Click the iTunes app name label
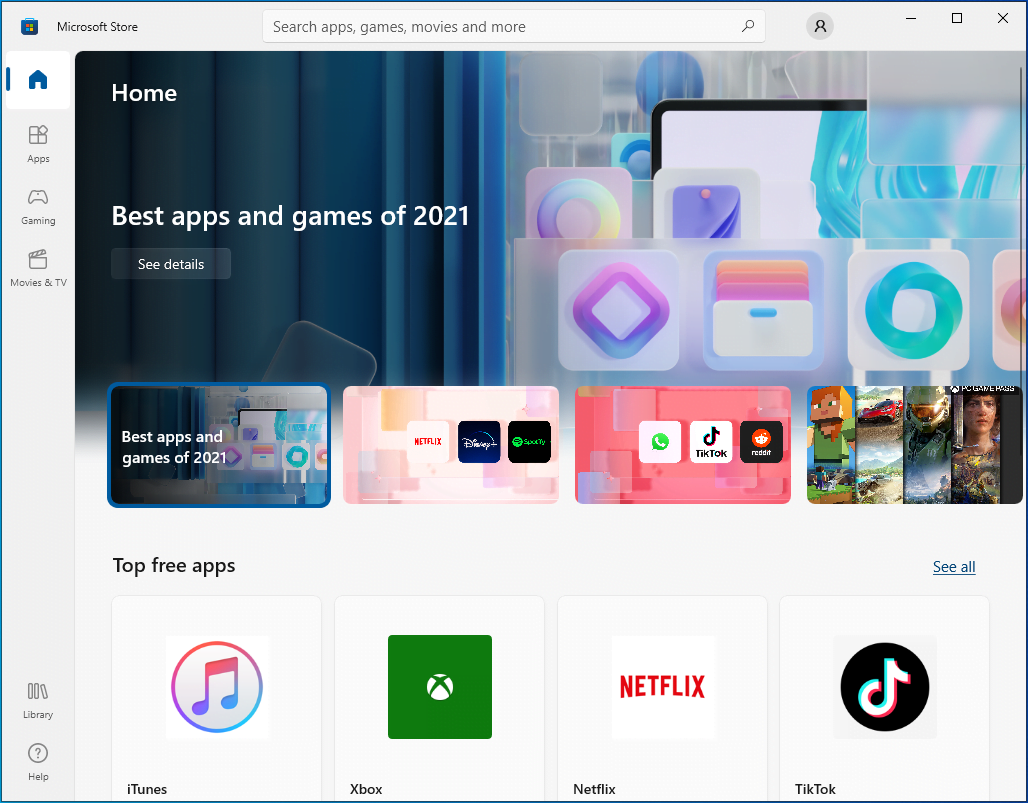Screen dimensions: 1028x803 (x=147, y=789)
